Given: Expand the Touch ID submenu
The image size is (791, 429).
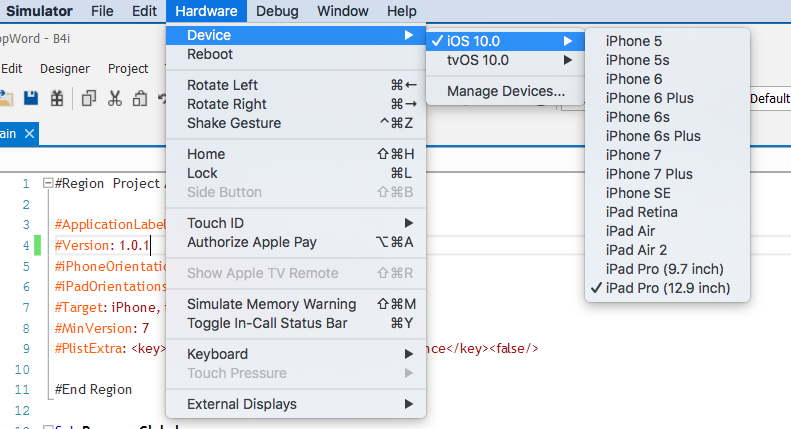Looking at the screenshot, I should 296,223.
